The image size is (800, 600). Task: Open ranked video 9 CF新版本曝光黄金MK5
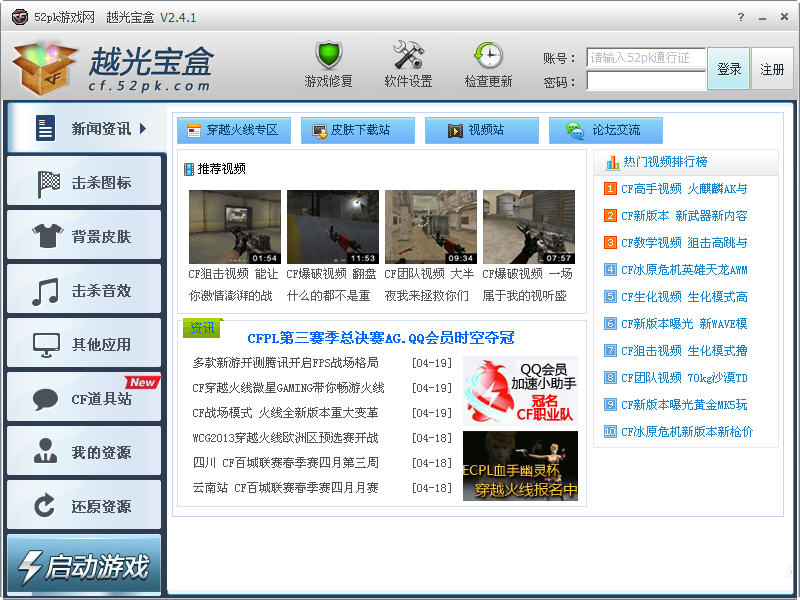point(684,405)
